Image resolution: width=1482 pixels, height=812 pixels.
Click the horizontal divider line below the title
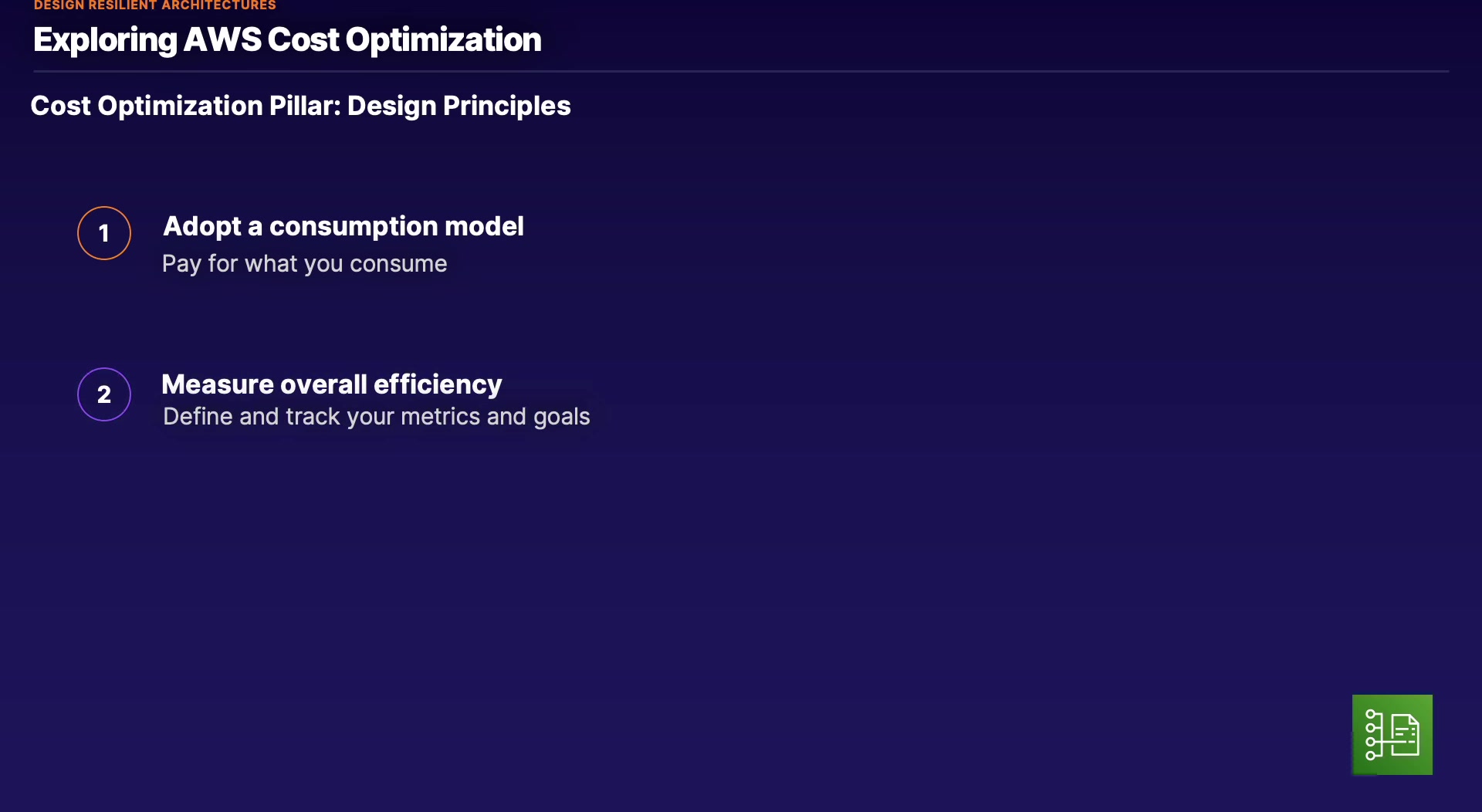(741, 72)
